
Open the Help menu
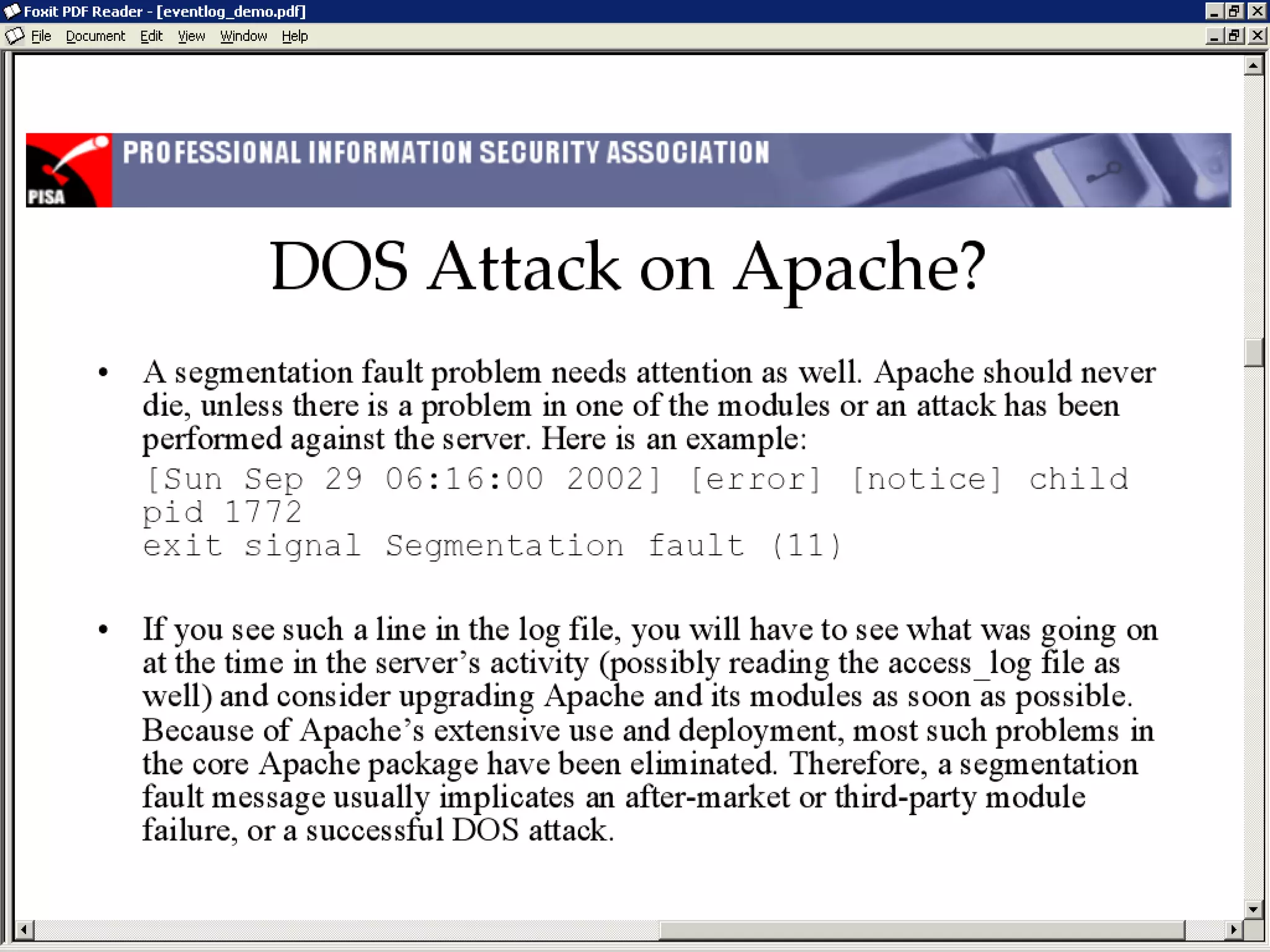coord(295,36)
